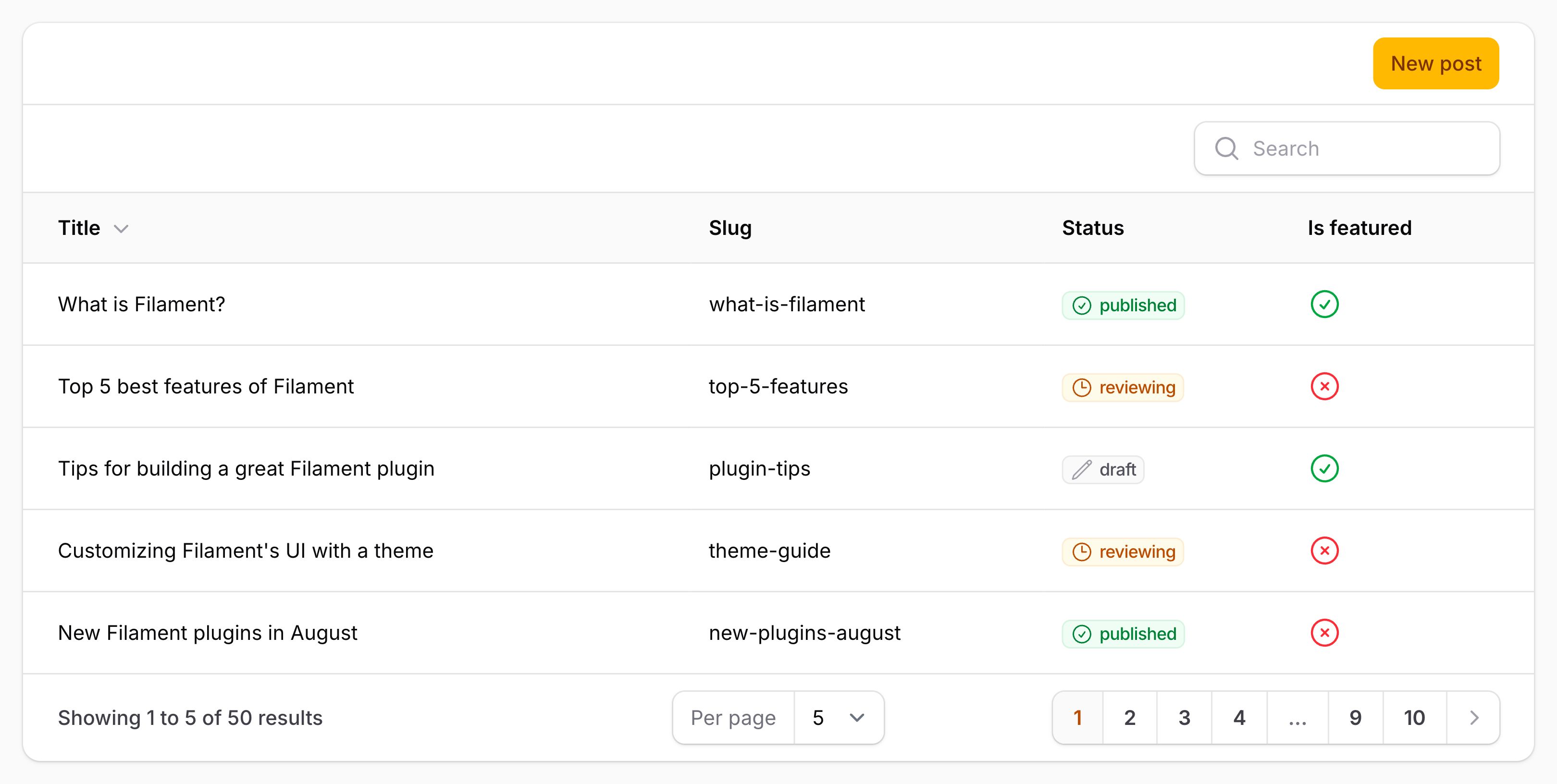This screenshot has height=784, width=1557.
Task: Open the Per page dropdown
Action: [839, 718]
